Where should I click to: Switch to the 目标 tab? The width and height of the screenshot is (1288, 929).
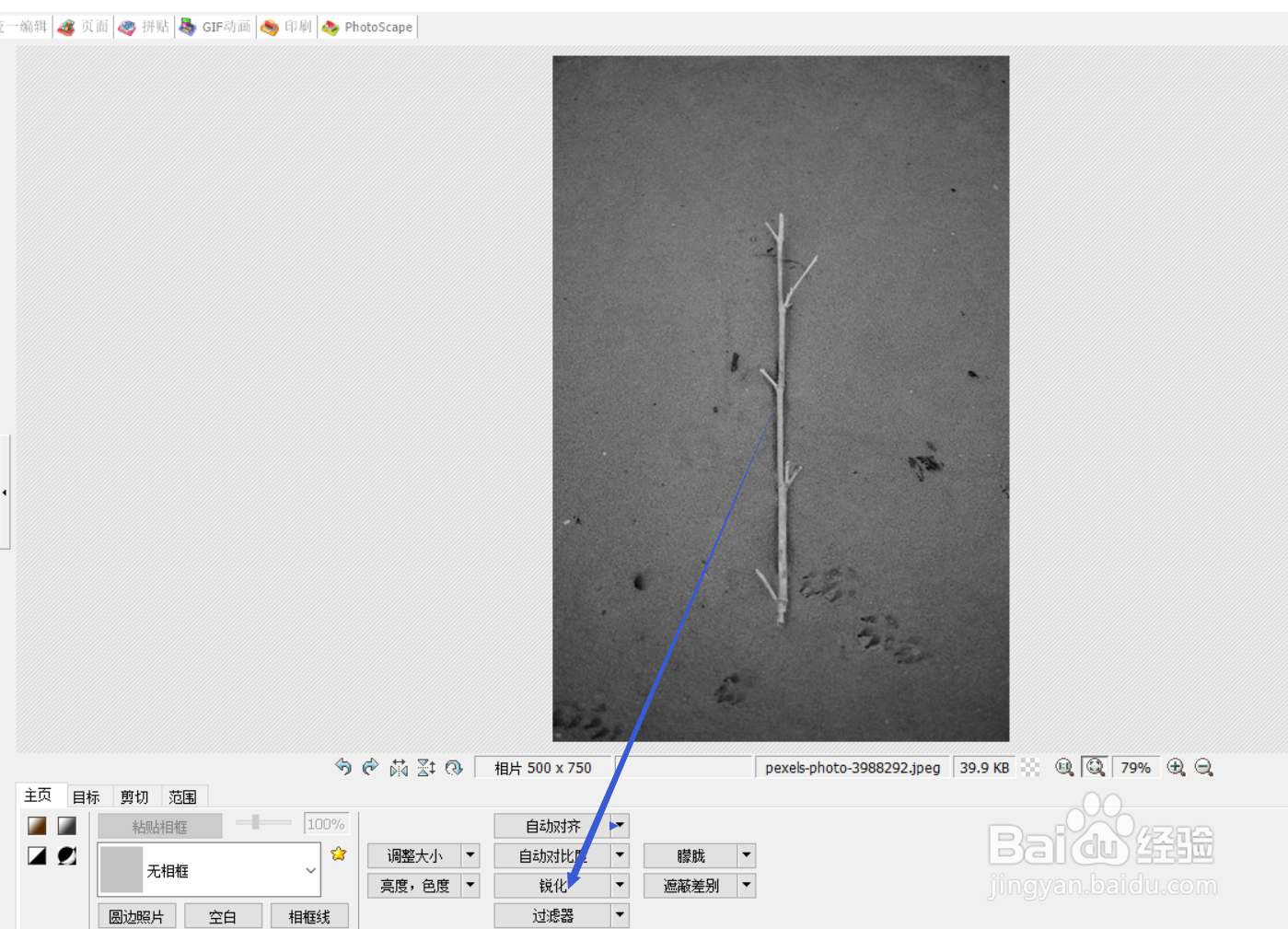(x=87, y=797)
